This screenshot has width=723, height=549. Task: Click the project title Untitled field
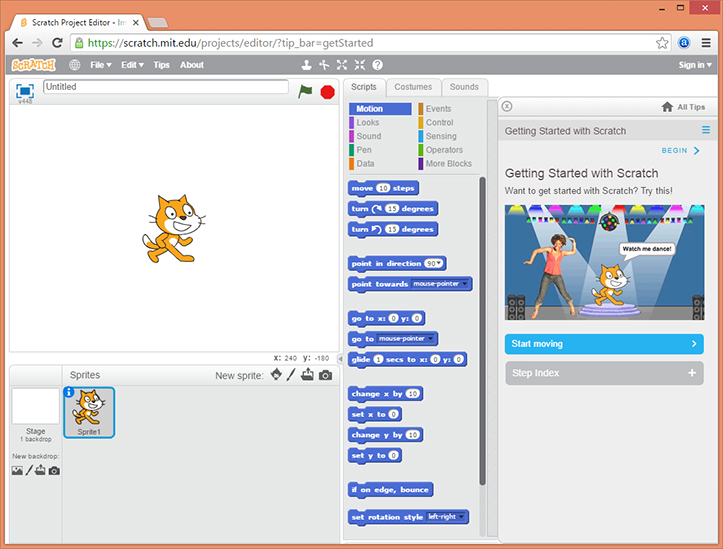[166, 87]
